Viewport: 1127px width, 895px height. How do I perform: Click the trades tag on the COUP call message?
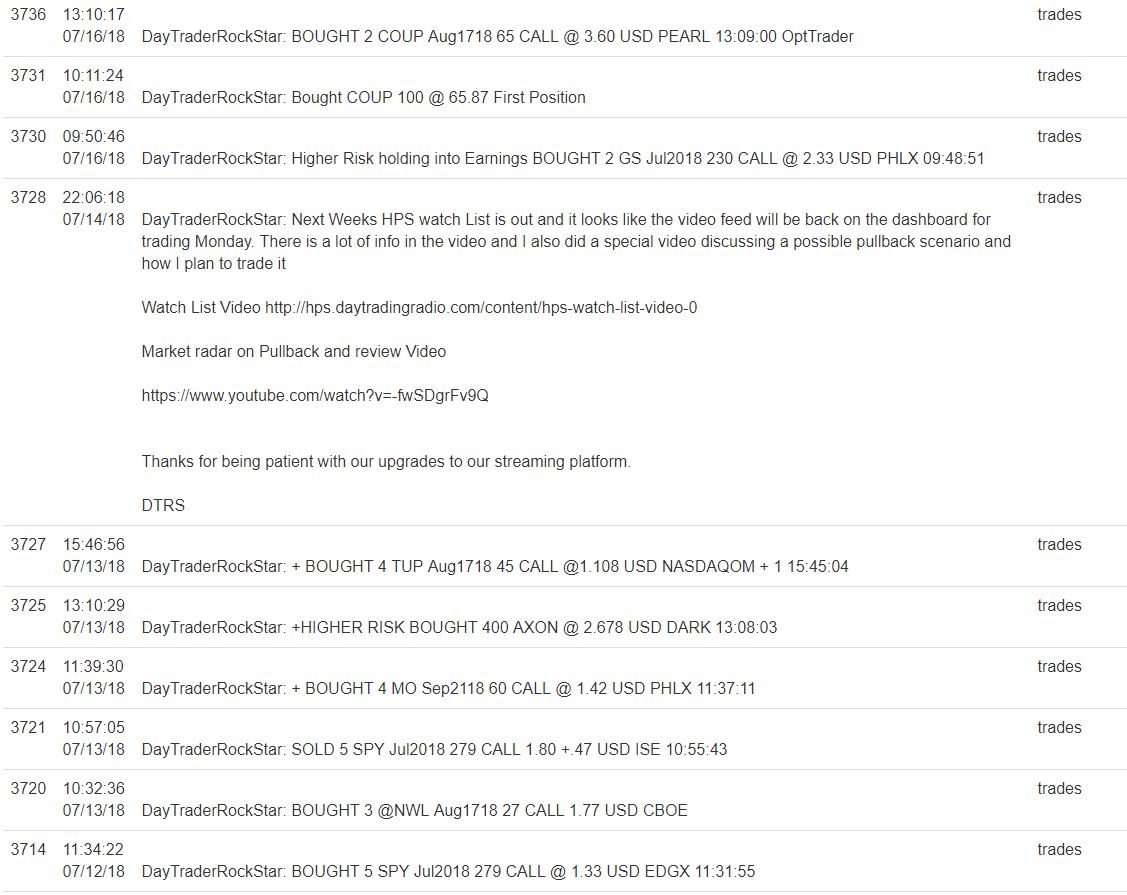click(x=1059, y=15)
